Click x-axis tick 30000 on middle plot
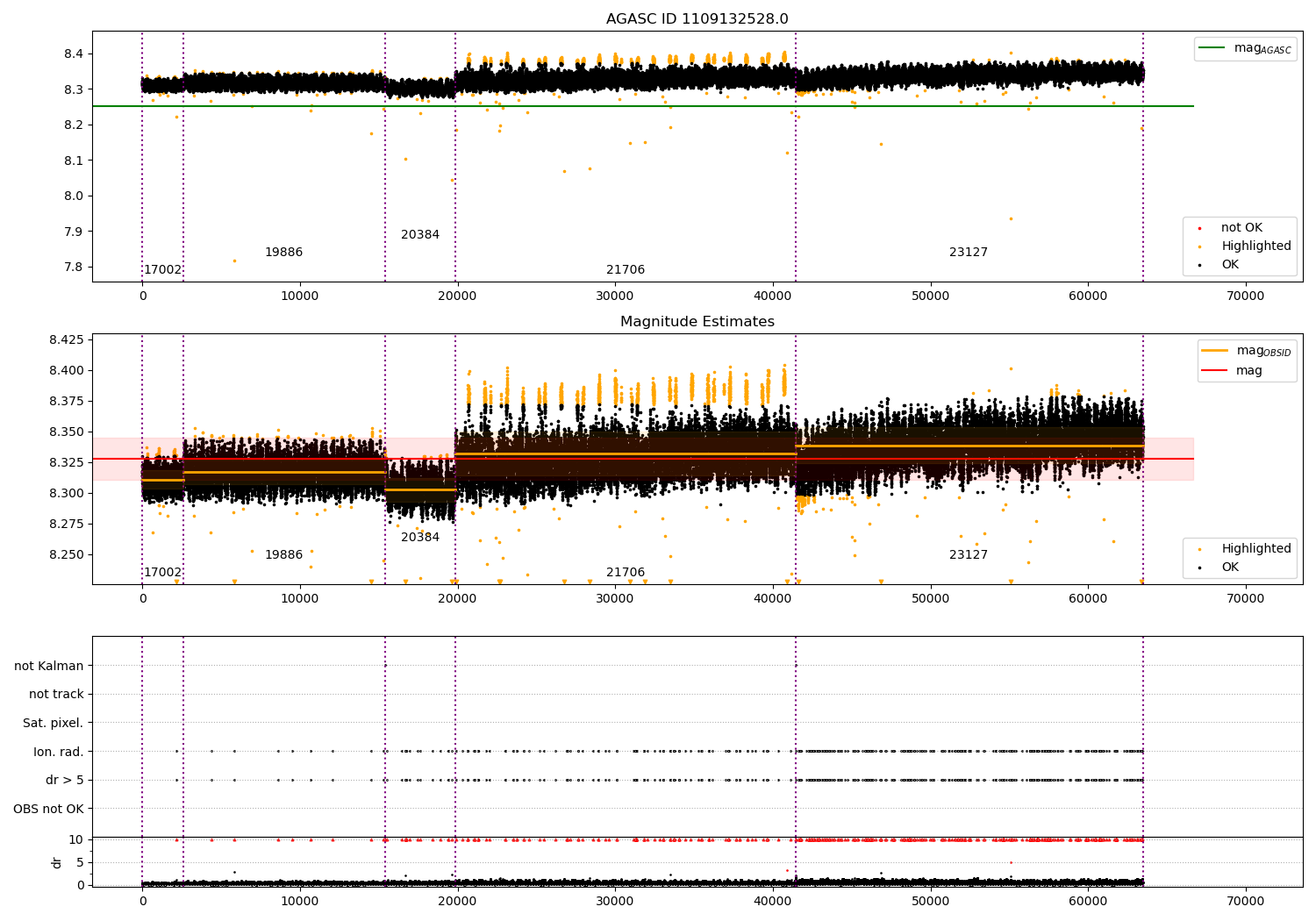Image resolution: width=1316 pixels, height=921 pixels. [615, 599]
